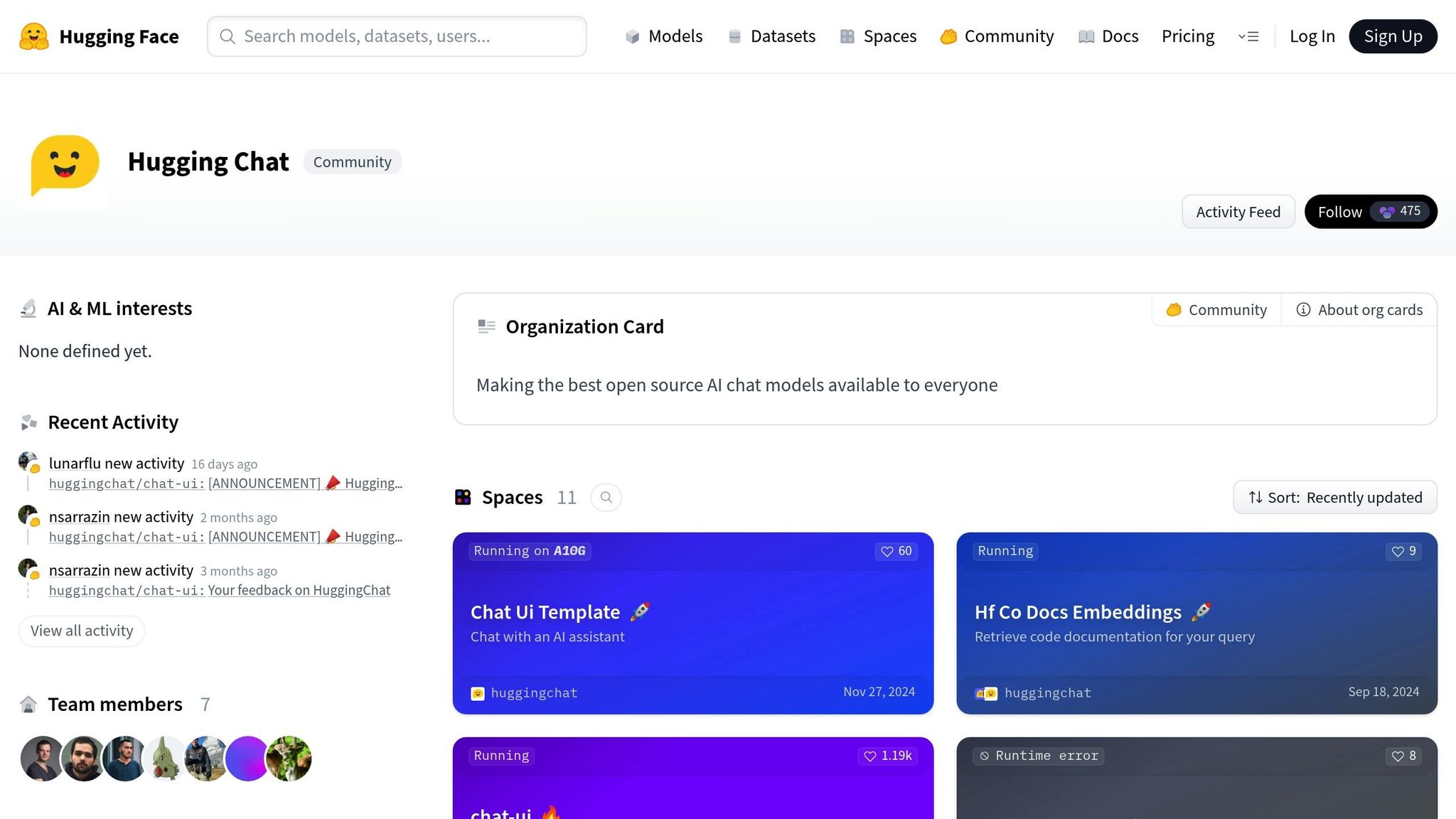1456x819 pixels.
Task: Expand the more-options navigation menu
Action: click(1248, 36)
